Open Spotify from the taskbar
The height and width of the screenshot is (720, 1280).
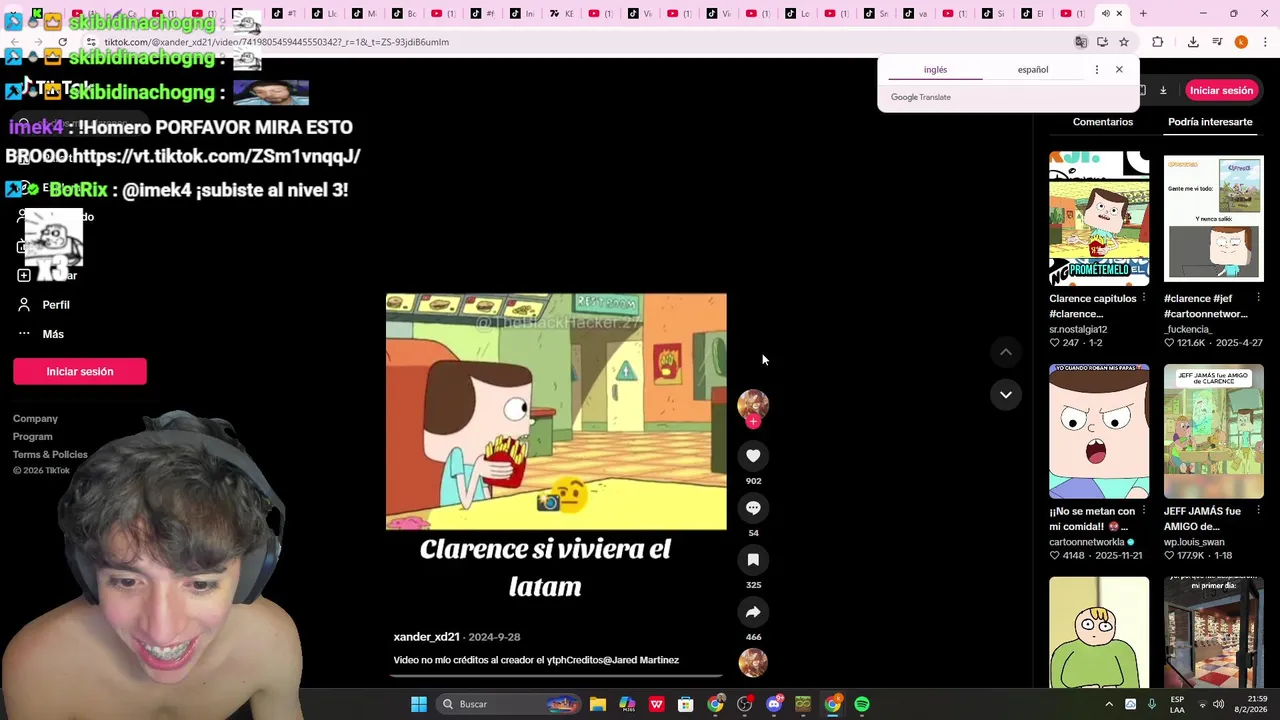pyautogui.click(x=862, y=704)
